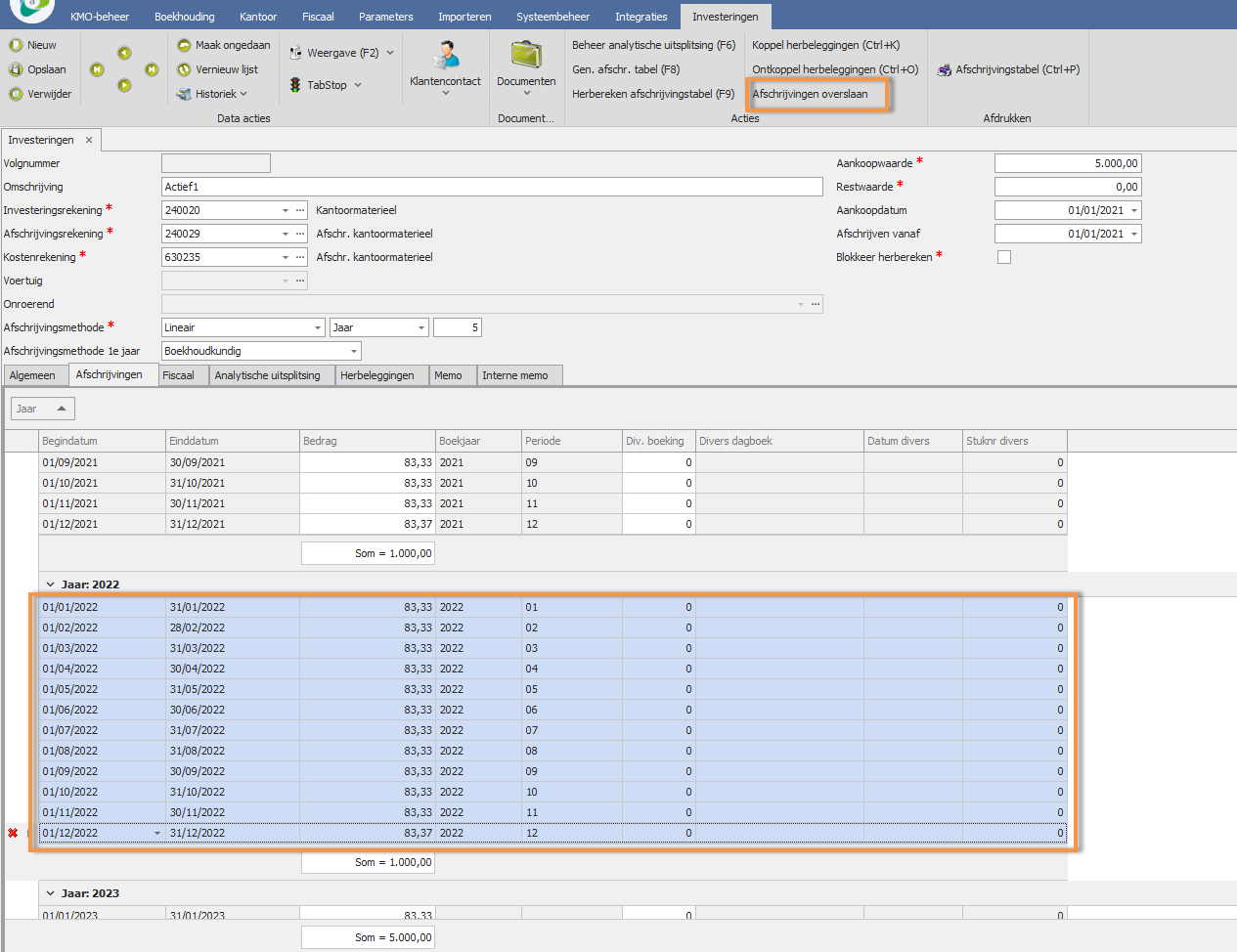Open the Afschrijvingsmethode Lineair dropdown

[318, 328]
